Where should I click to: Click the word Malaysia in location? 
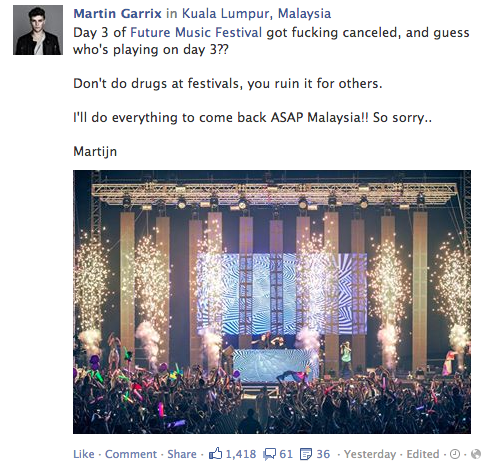pos(304,14)
